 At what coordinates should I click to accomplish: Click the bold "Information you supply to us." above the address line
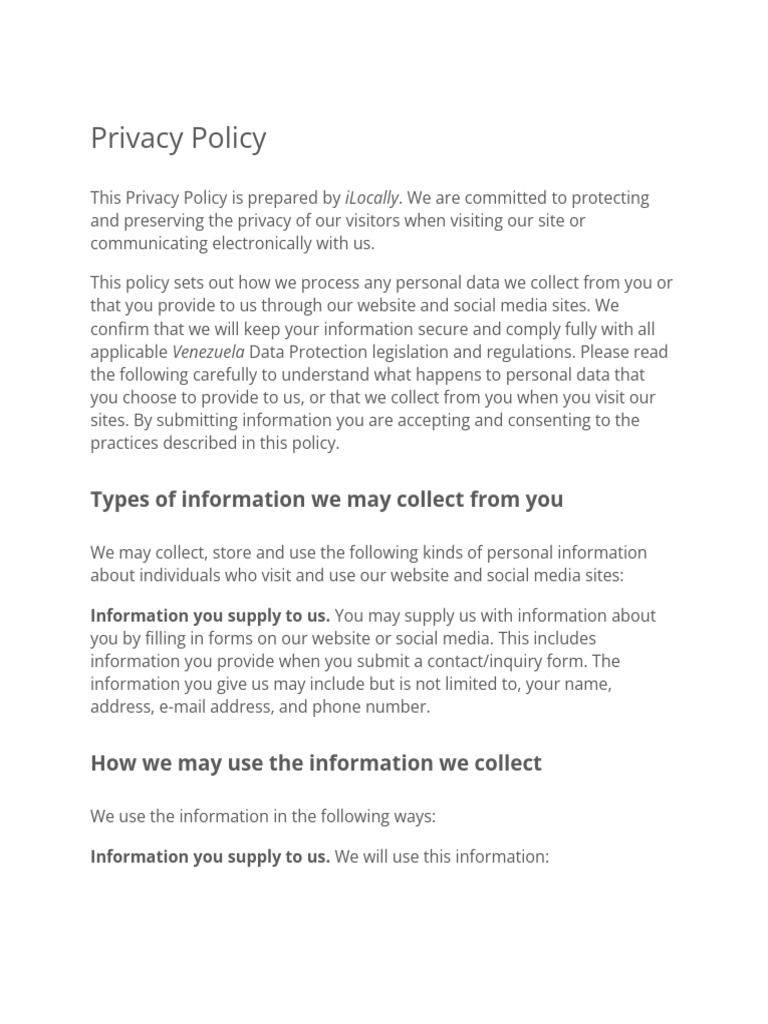[x=210, y=616]
